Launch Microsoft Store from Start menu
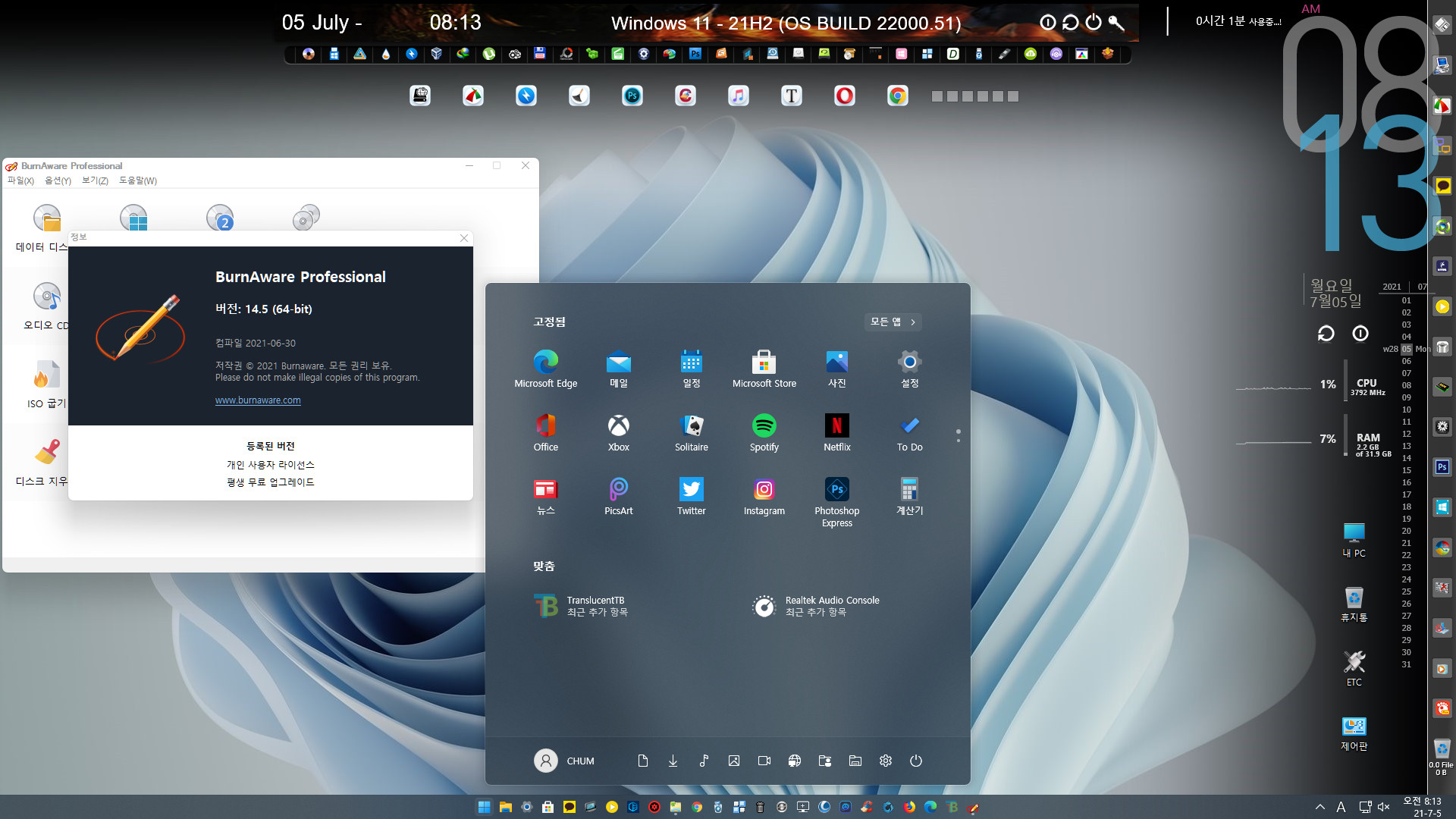This screenshot has width=1456, height=819. 764,369
